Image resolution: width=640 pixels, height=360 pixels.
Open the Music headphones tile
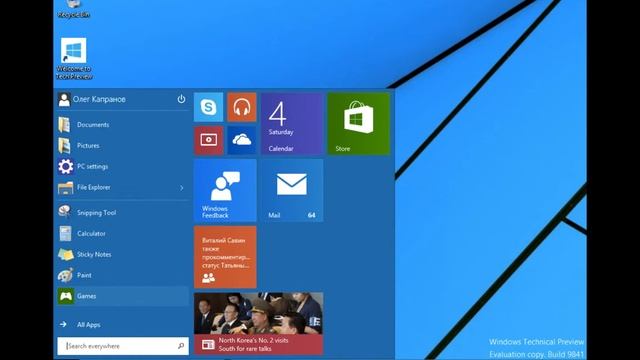242,107
